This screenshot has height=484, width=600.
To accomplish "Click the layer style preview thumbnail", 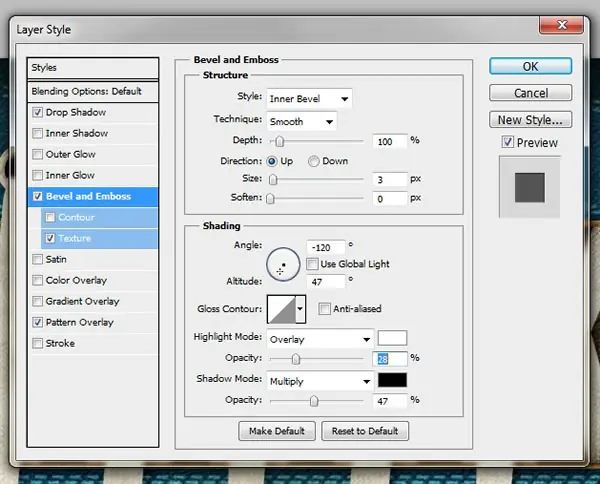I will 530,187.
